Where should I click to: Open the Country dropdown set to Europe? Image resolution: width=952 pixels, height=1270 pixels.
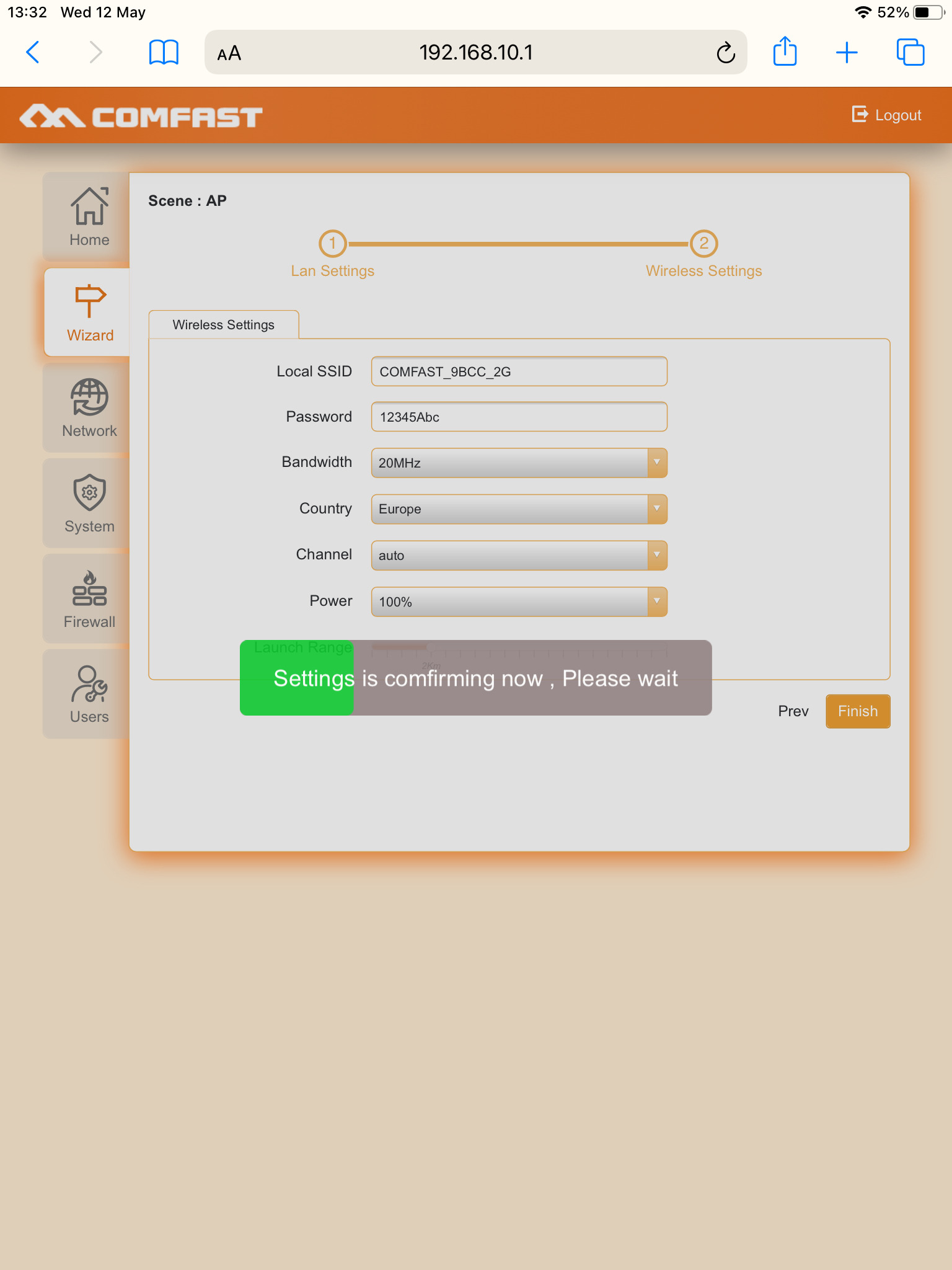pos(519,509)
